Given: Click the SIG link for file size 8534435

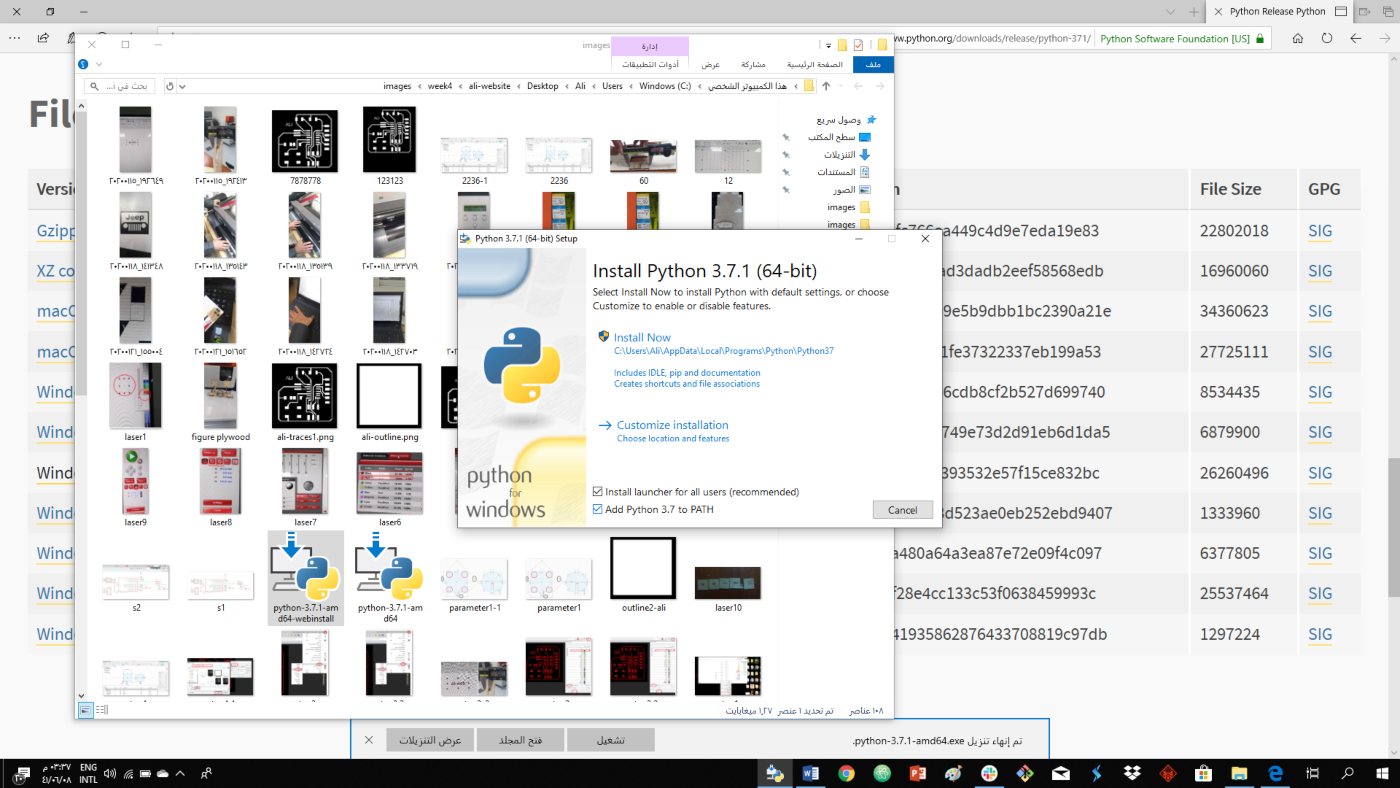Looking at the screenshot, I should pos(1320,392).
